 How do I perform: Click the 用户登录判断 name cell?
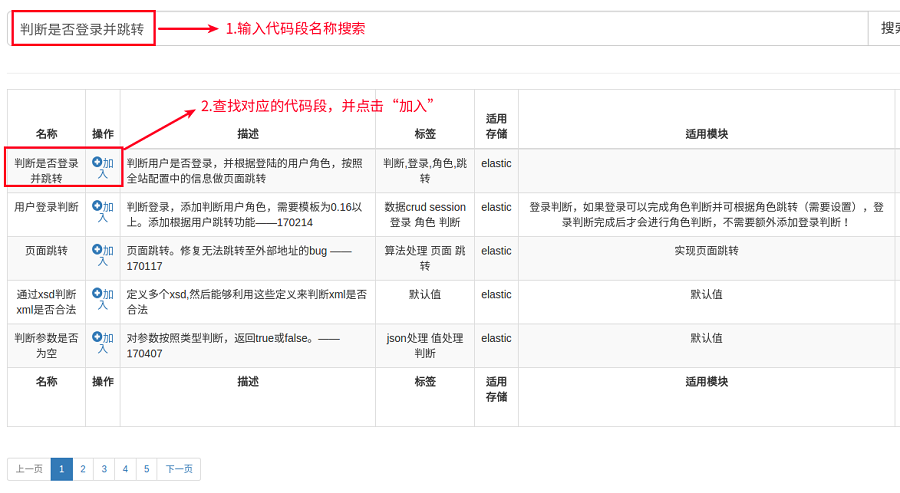coord(46,207)
